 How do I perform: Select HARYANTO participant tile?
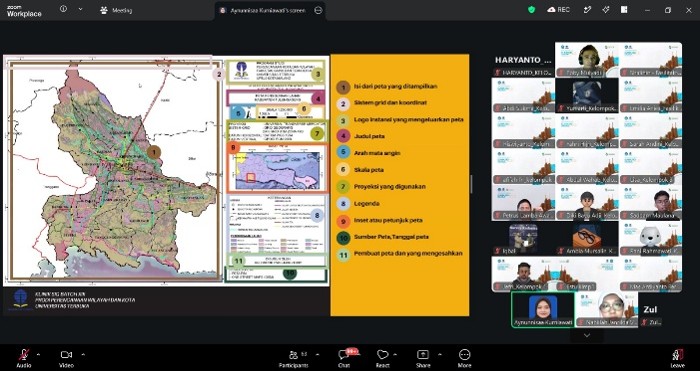point(523,60)
